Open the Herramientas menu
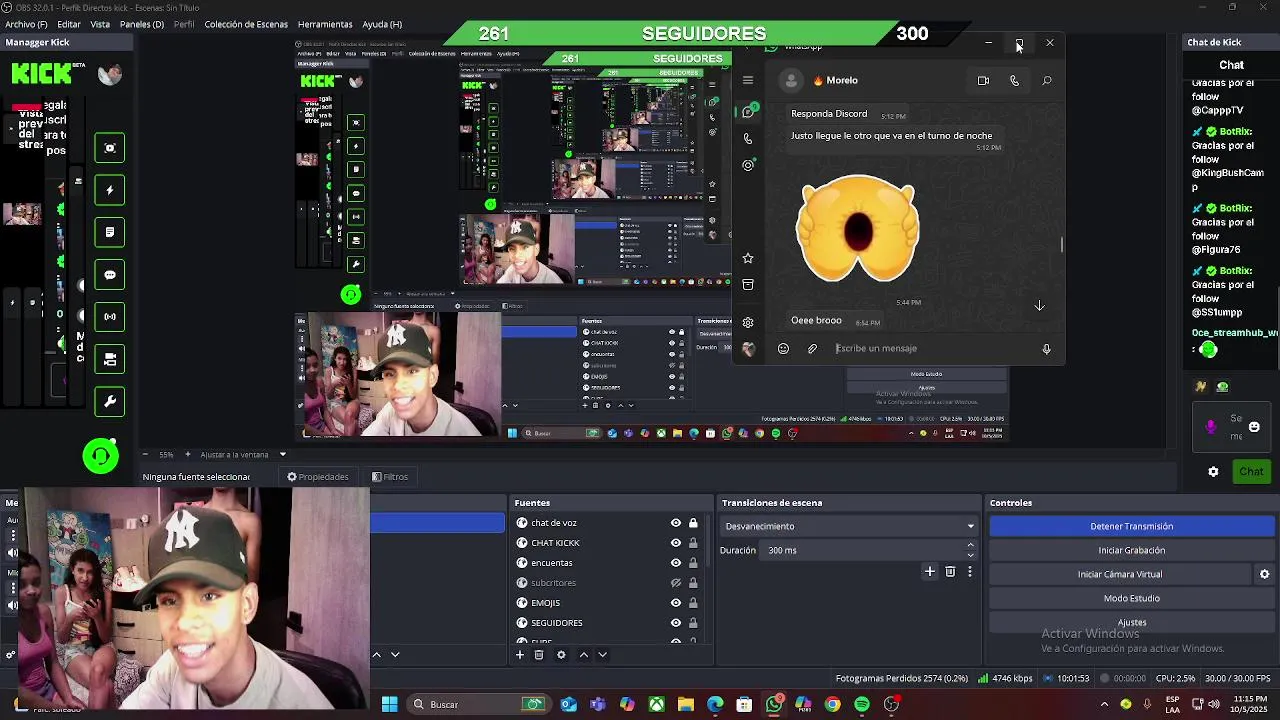 tap(325, 24)
